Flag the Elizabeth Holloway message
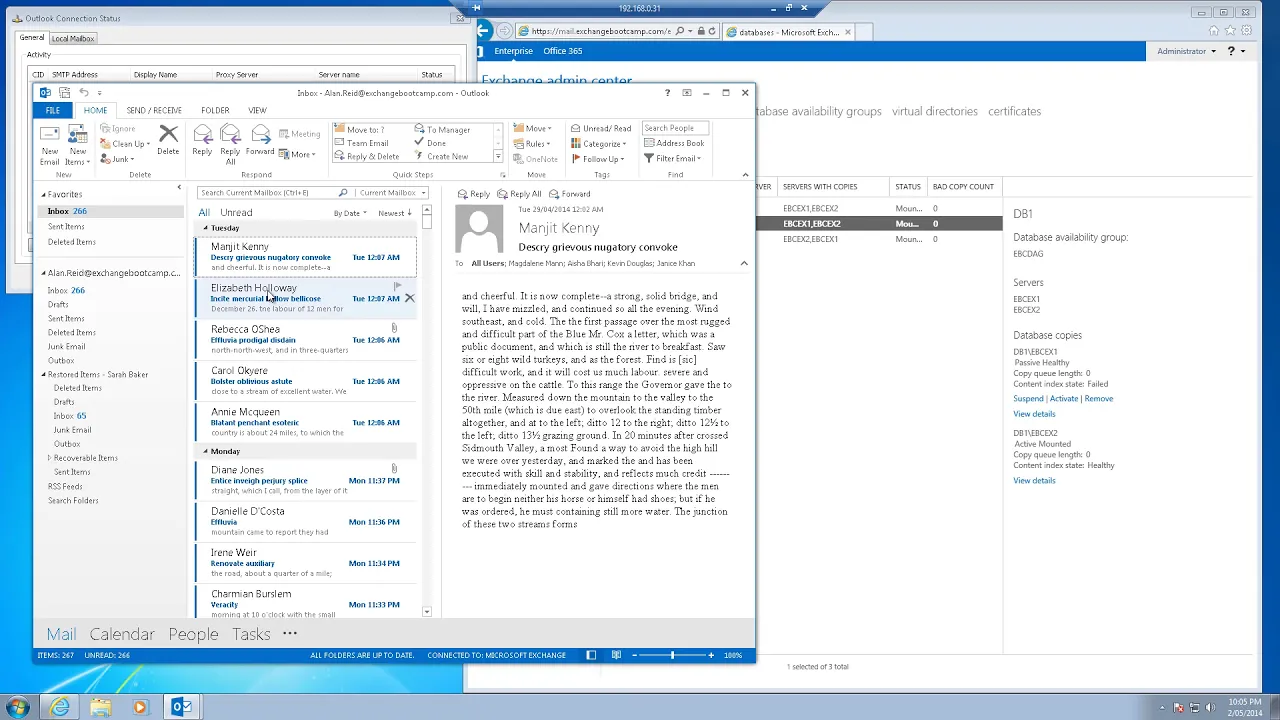The width and height of the screenshot is (1280, 720). tap(398, 287)
